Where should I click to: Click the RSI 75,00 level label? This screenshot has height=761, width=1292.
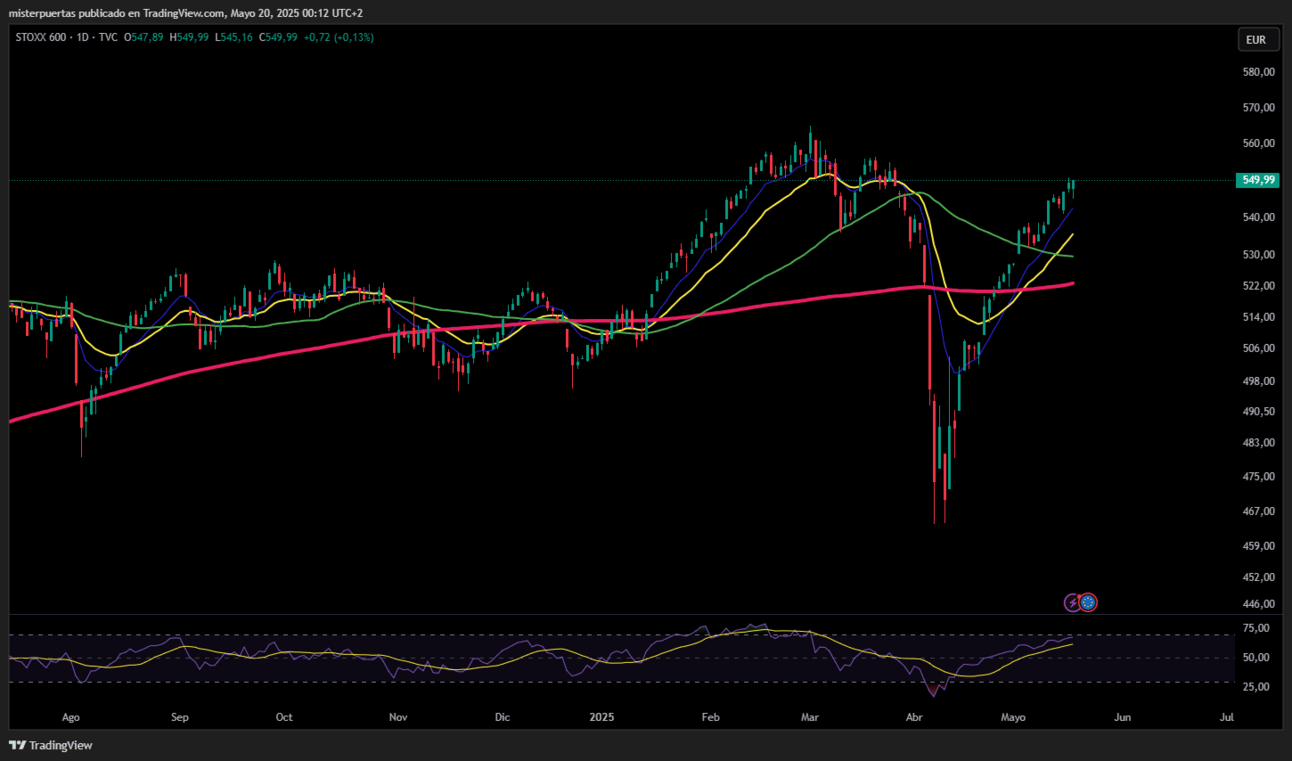(x=1255, y=628)
